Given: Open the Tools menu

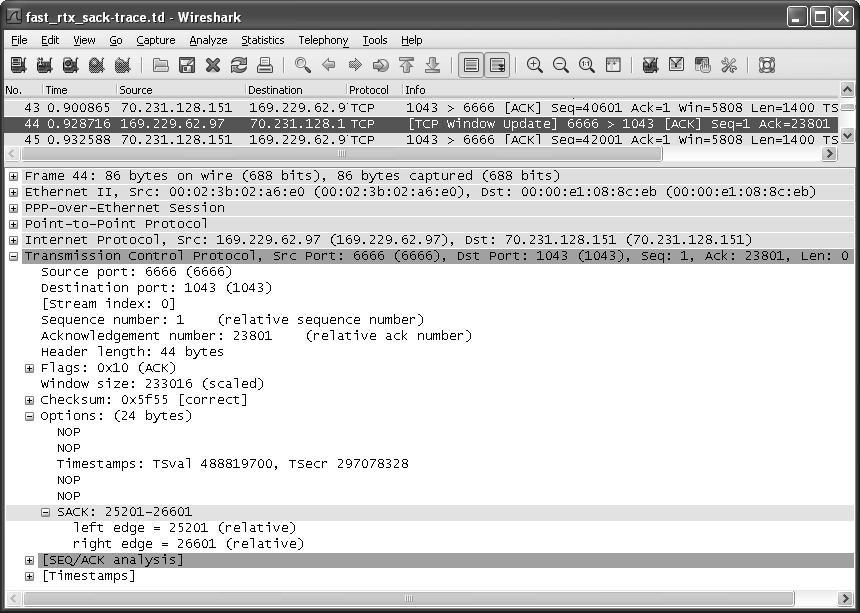Looking at the screenshot, I should point(375,40).
